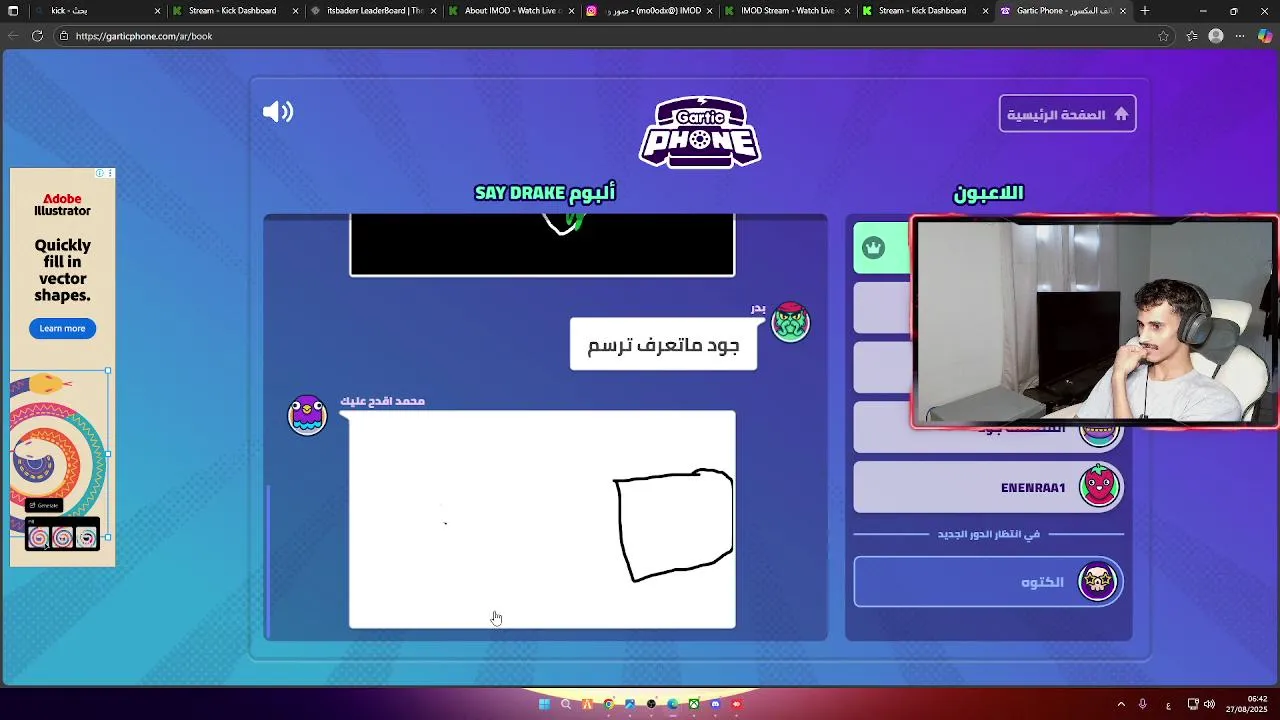The width and height of the screenshot is (1280, 720).
Task: Click the microphone icon in the system tray
Action: pos(1142,704)
